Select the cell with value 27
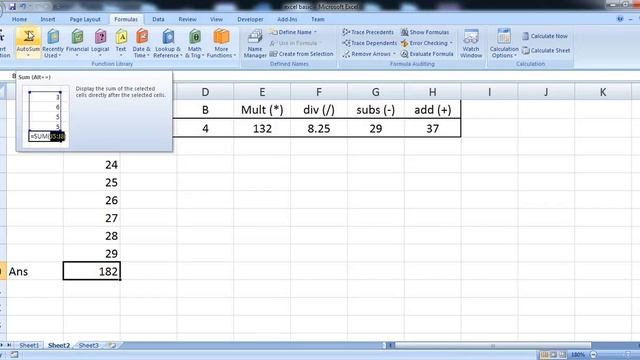The width and height of the screenshot is (640, 360). 92,218
